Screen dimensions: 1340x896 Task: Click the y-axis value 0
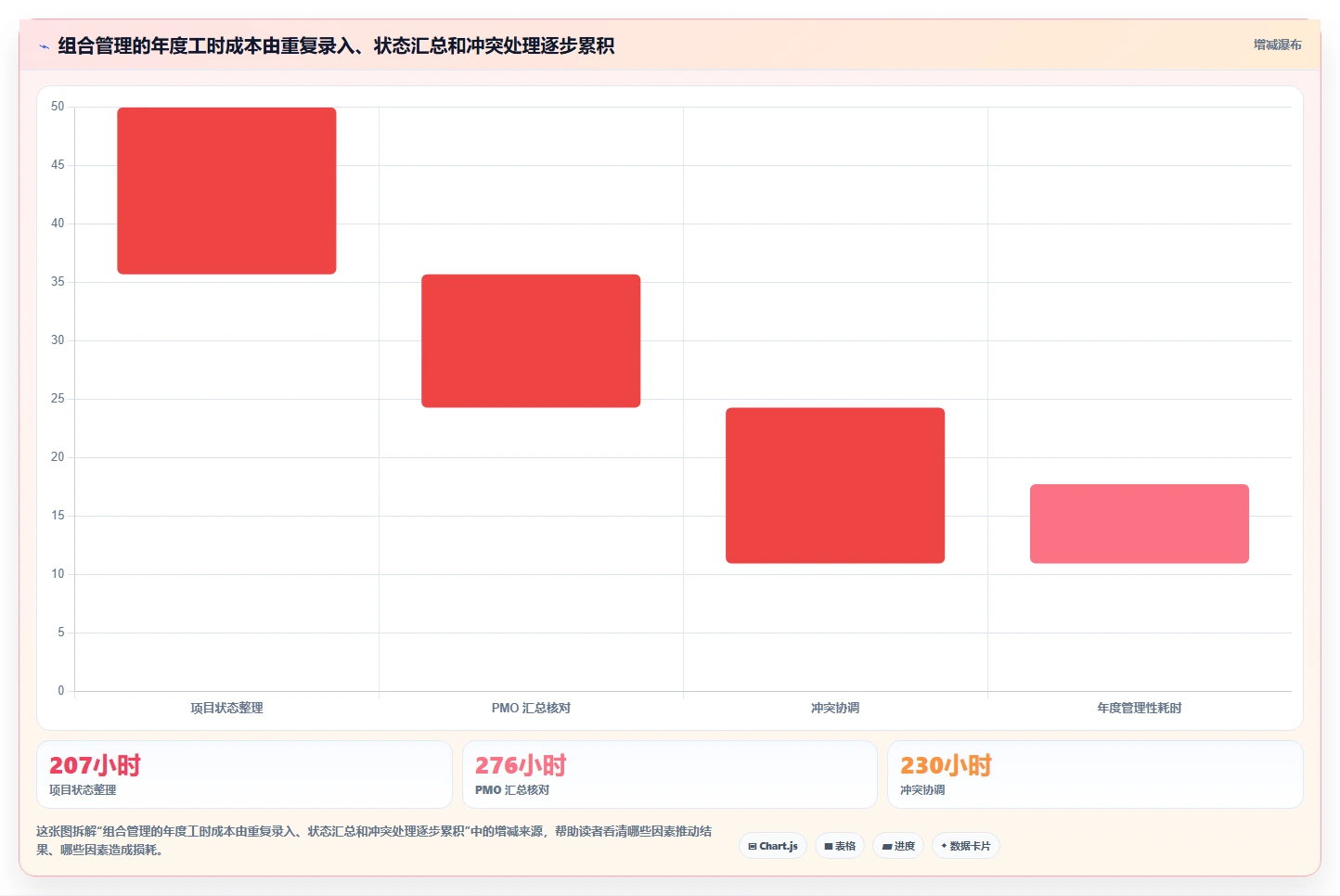point(60,690)
